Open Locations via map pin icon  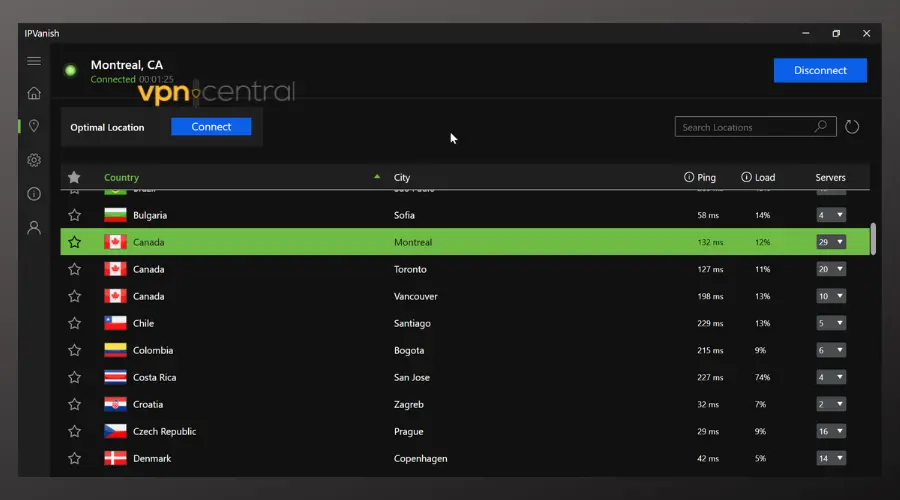tap(34, 126)
